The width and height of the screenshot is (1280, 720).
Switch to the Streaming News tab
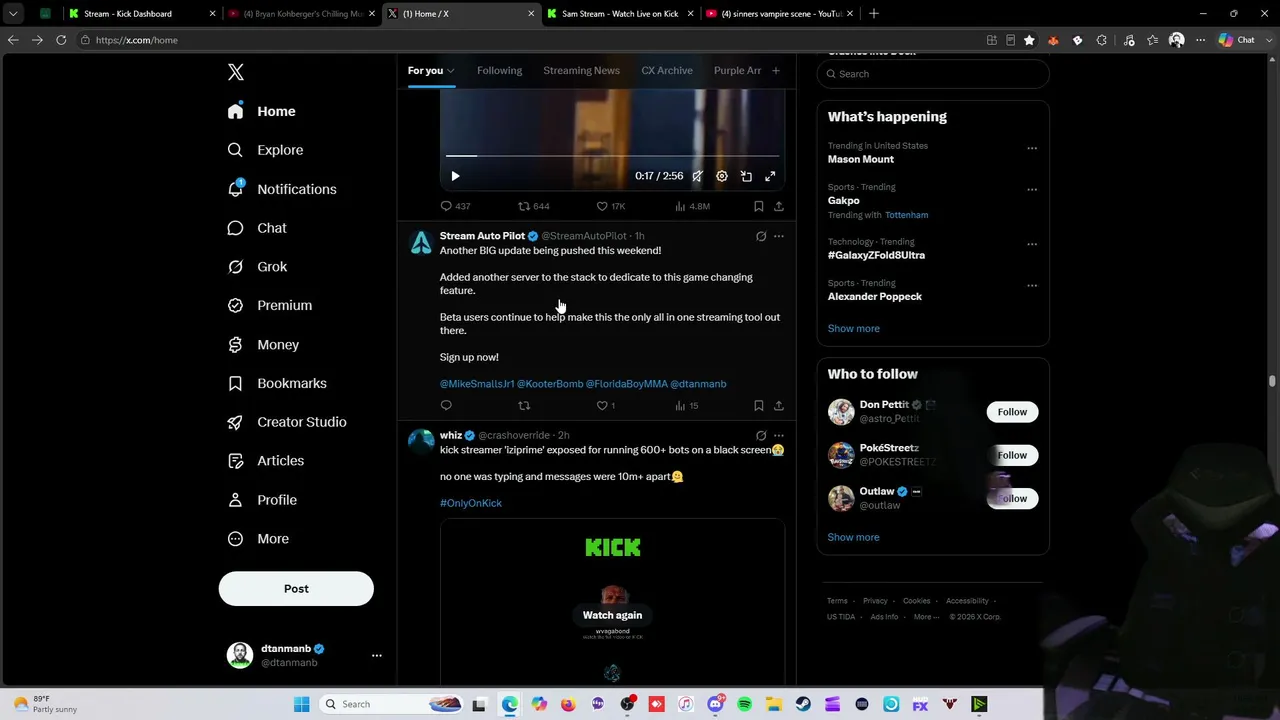581,70
